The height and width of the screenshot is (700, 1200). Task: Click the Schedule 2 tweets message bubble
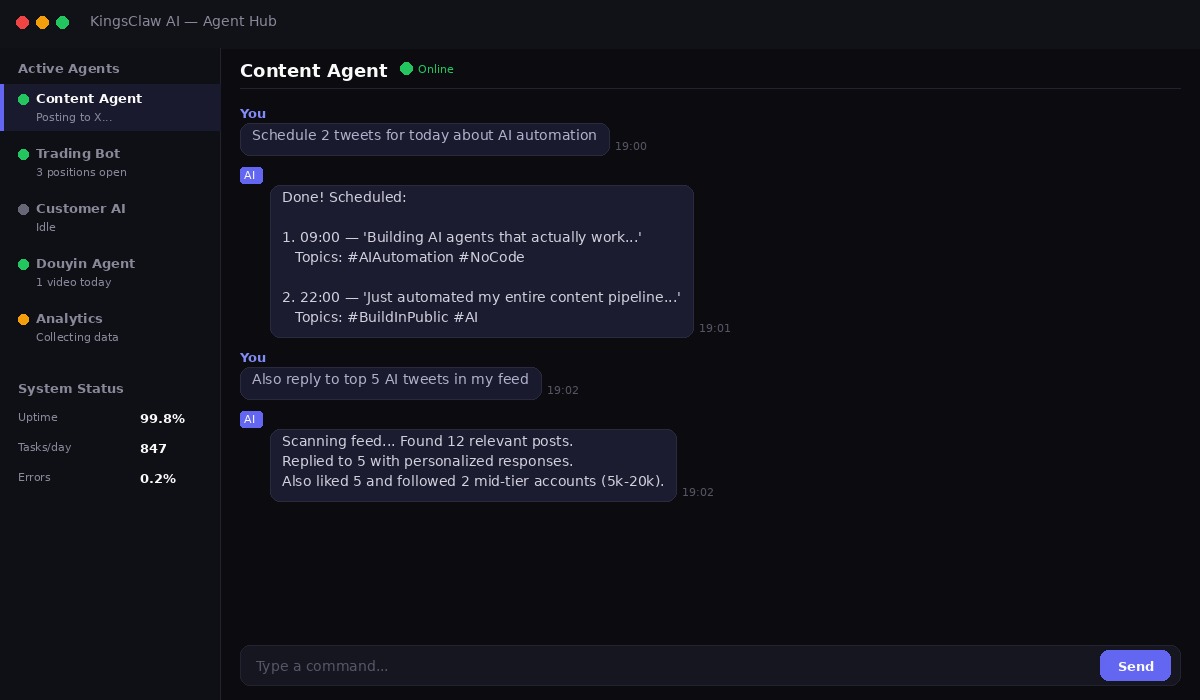(x=424, y=135)
